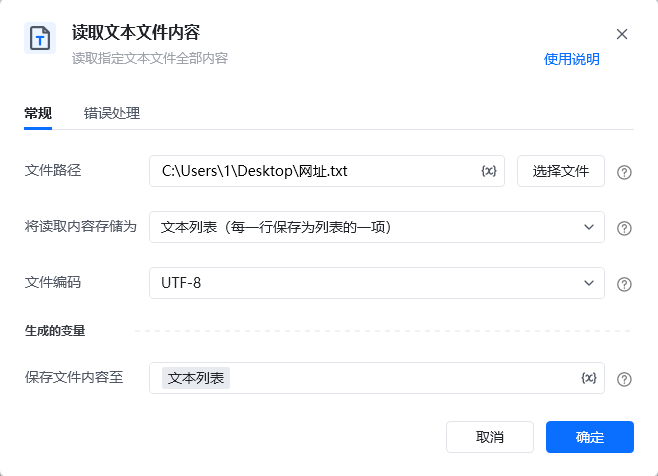This screenshot has height=476, width=658.
Task: Switch to the 常规 tab
Action: pyautogui.click(x=38, y=113)
